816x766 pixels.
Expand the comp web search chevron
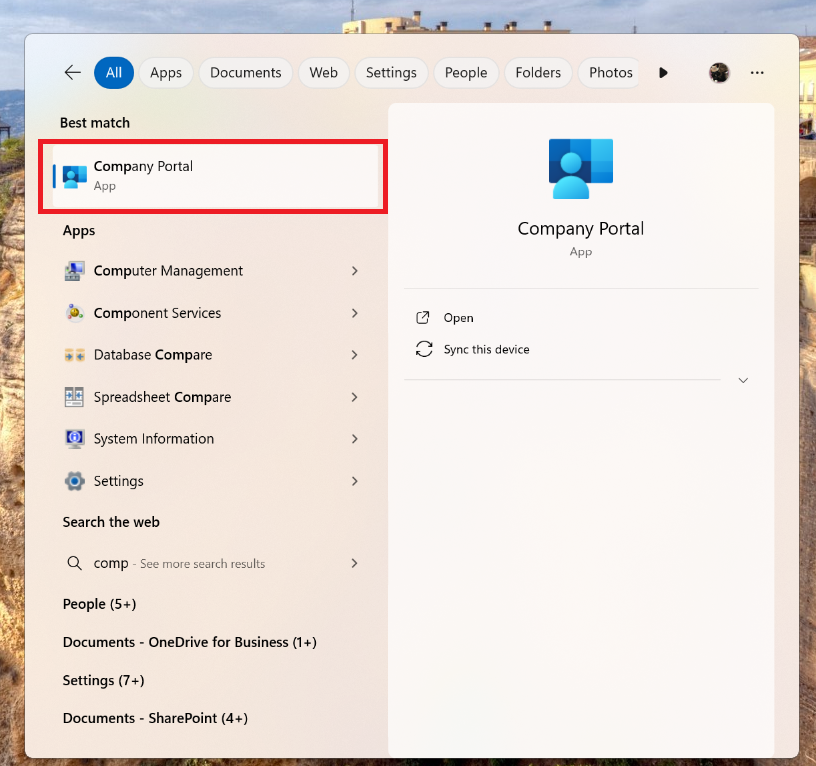click(x=354, y=563)
